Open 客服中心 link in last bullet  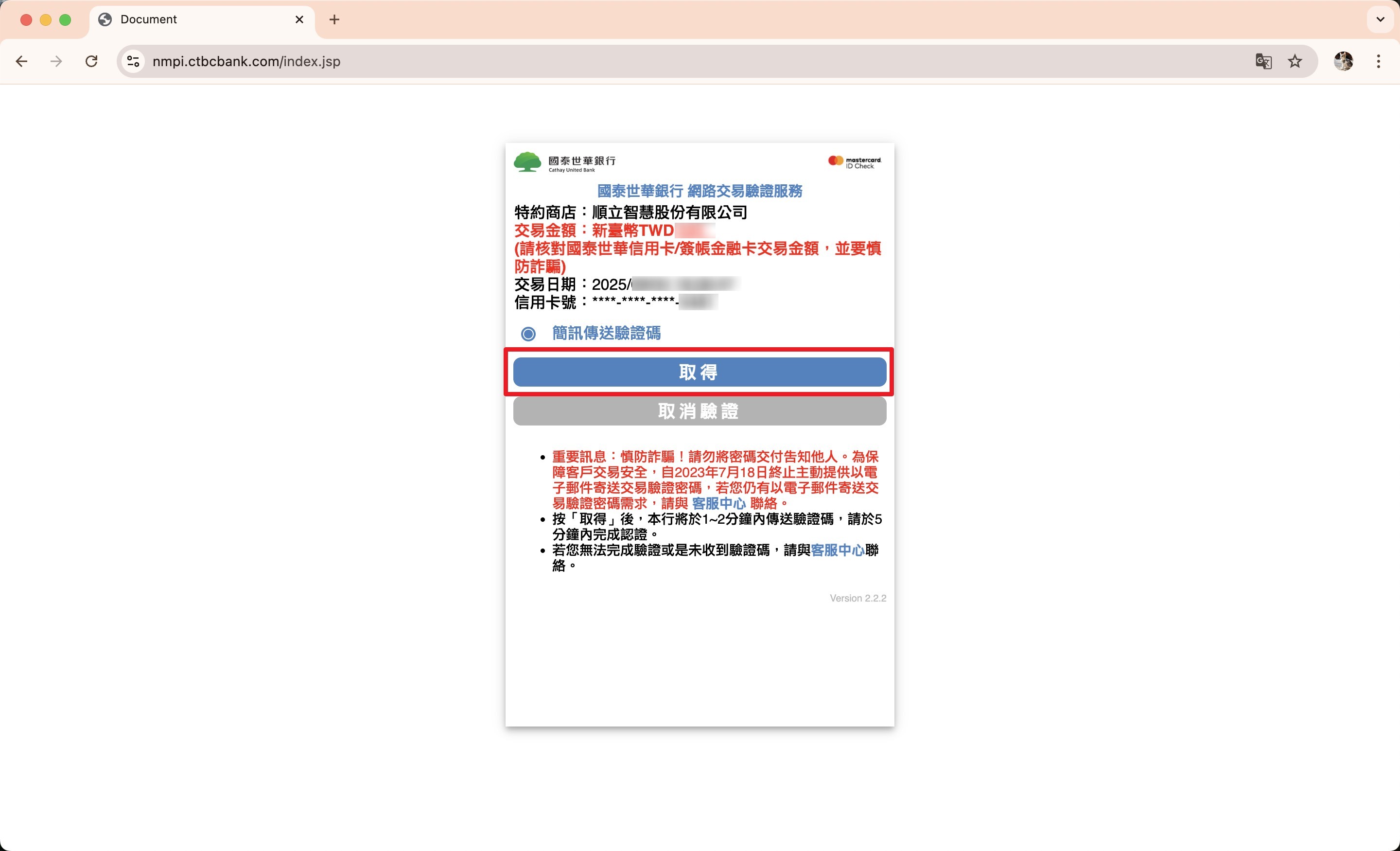[x=838, y=550]
